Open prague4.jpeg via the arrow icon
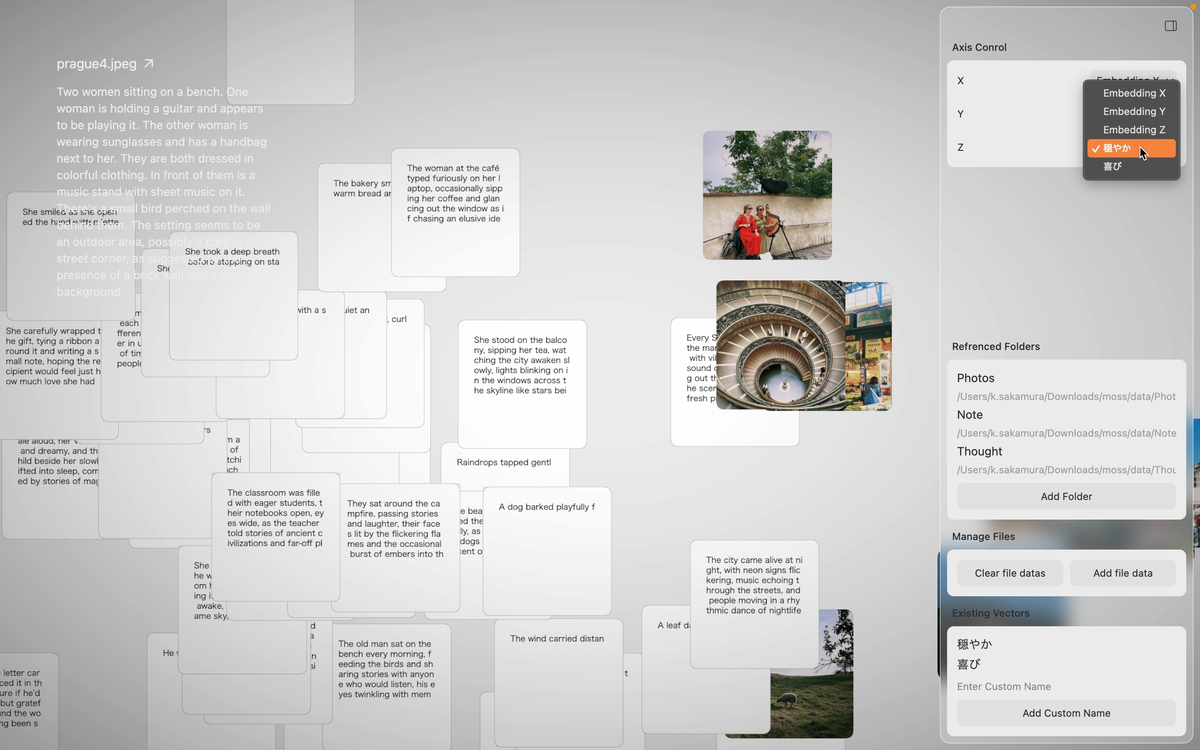The image size is (1200, 750). coord(148,64)
